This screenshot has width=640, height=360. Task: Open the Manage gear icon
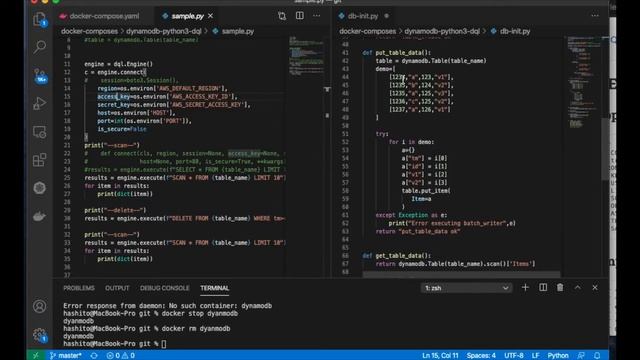(40, 335)
